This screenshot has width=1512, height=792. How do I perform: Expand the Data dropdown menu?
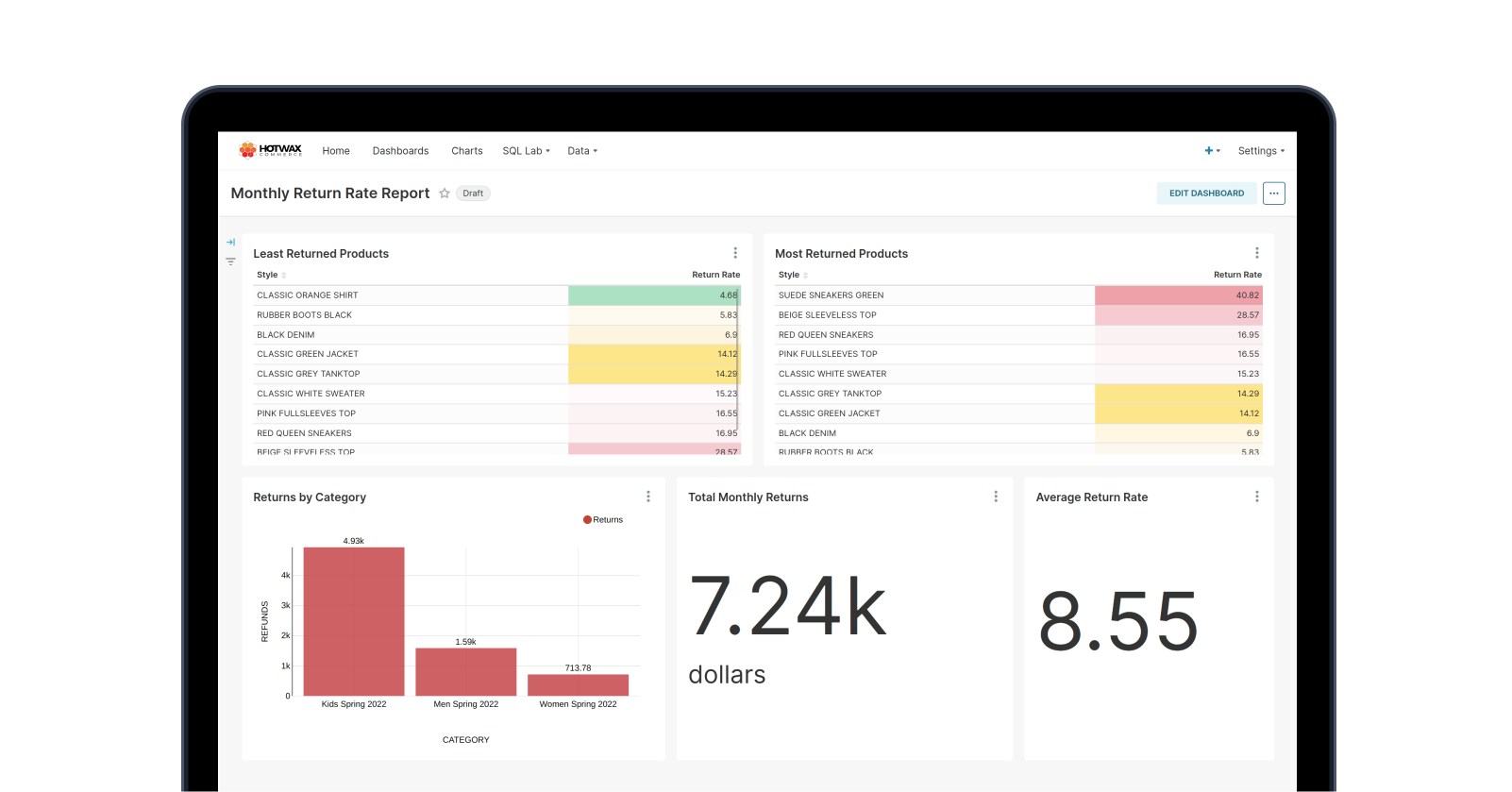pyautogui.click(x=582, y=151)
